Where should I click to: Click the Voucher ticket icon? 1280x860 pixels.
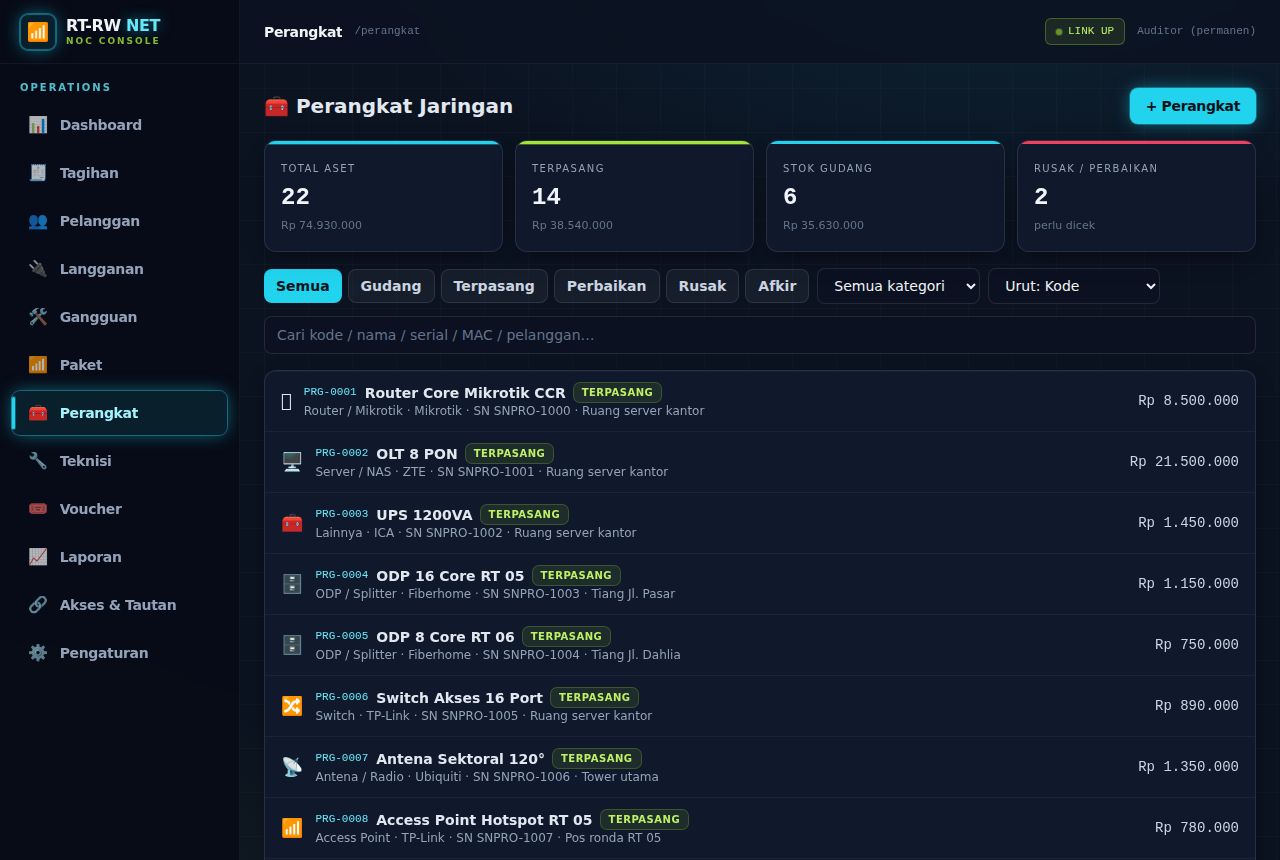click(x=38, y=509)
